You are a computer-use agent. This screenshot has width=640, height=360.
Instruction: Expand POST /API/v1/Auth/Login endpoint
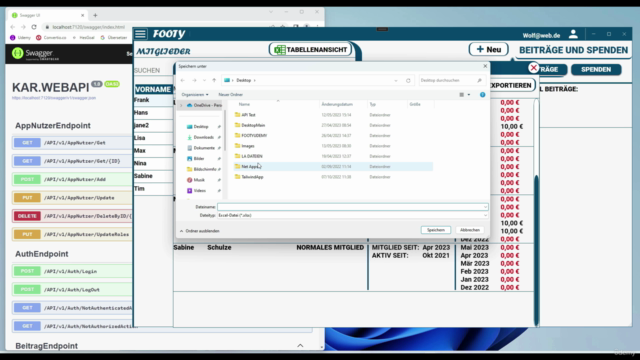pos(73,271)
